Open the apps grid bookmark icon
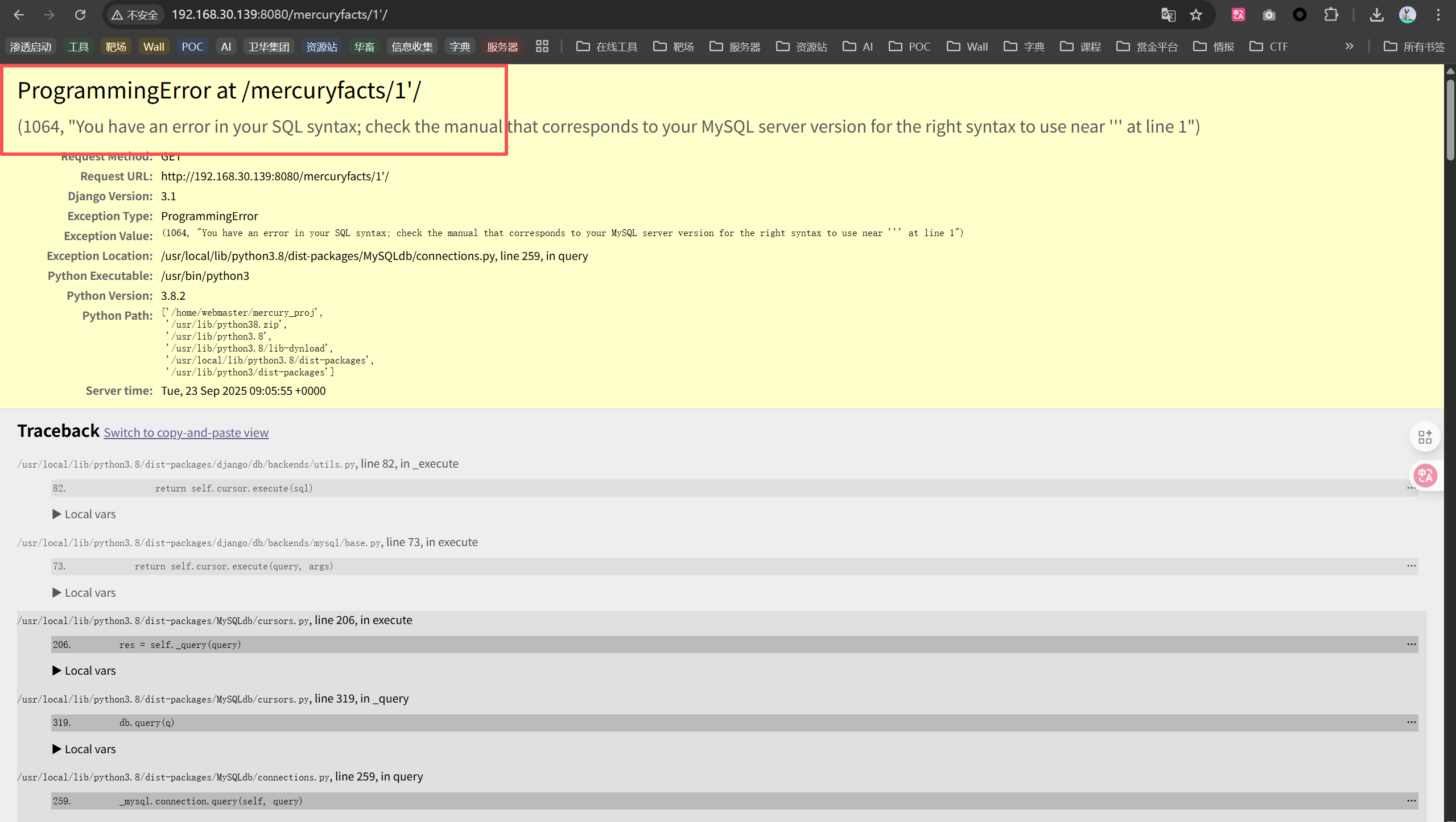Image resolution: width=1456 pixels, height=822 pixels. coord(542,46)
